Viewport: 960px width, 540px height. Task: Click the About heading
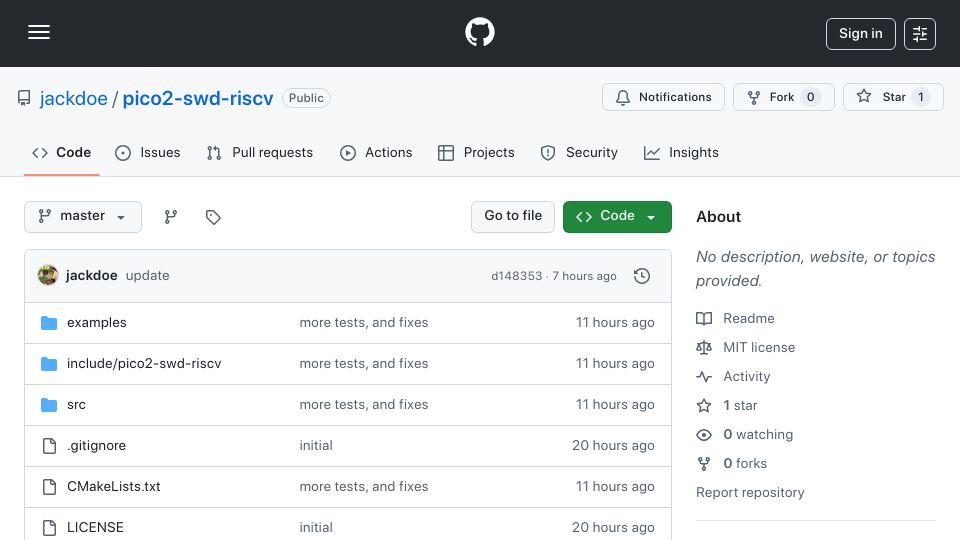(718, 217)
